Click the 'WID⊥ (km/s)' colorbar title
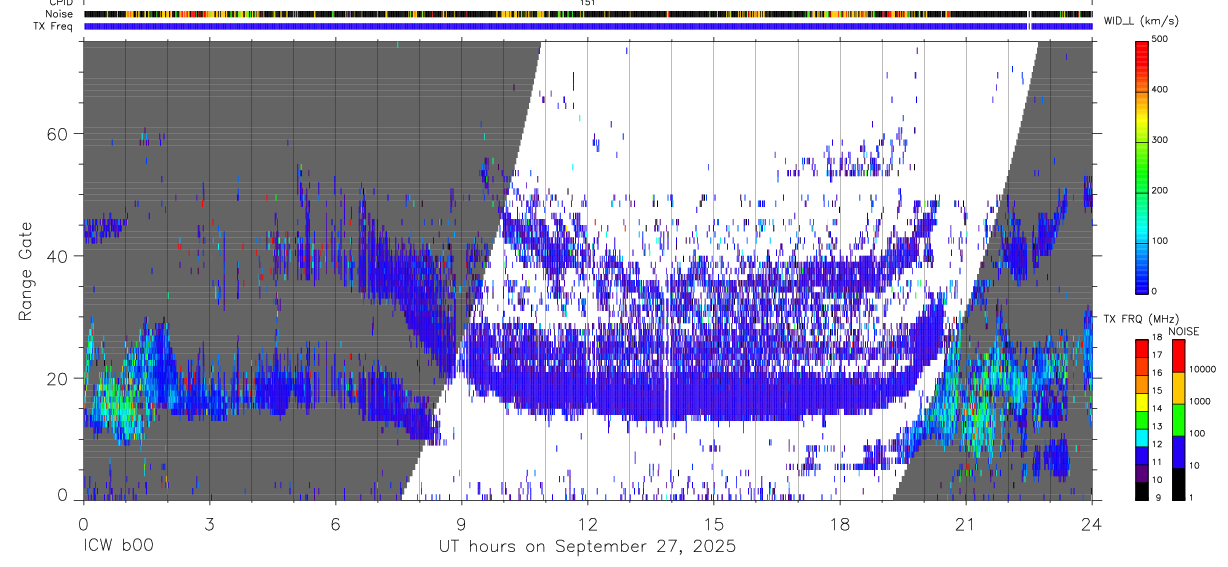Viewport: 1228px width, 567px height. 1139,20
